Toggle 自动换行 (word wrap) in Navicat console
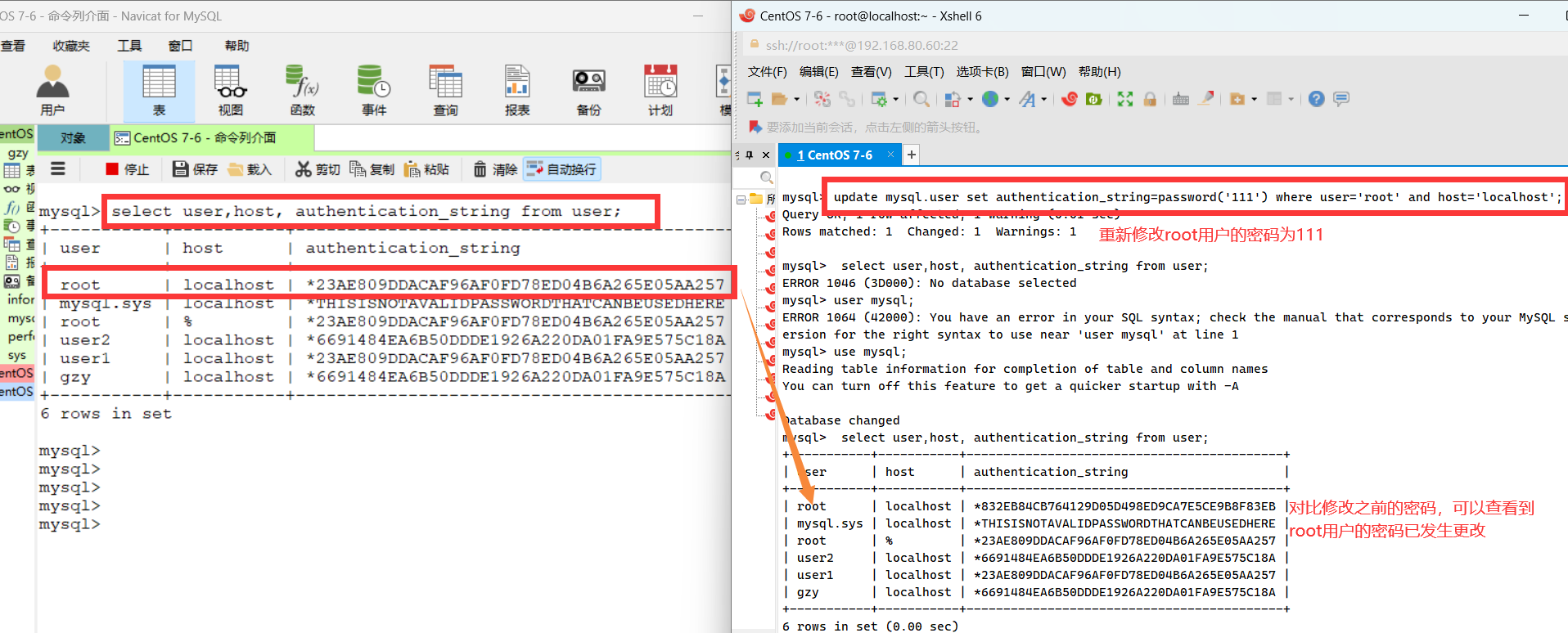The width and height of the screenshot is (1568, 633). [x=562, y=169]
